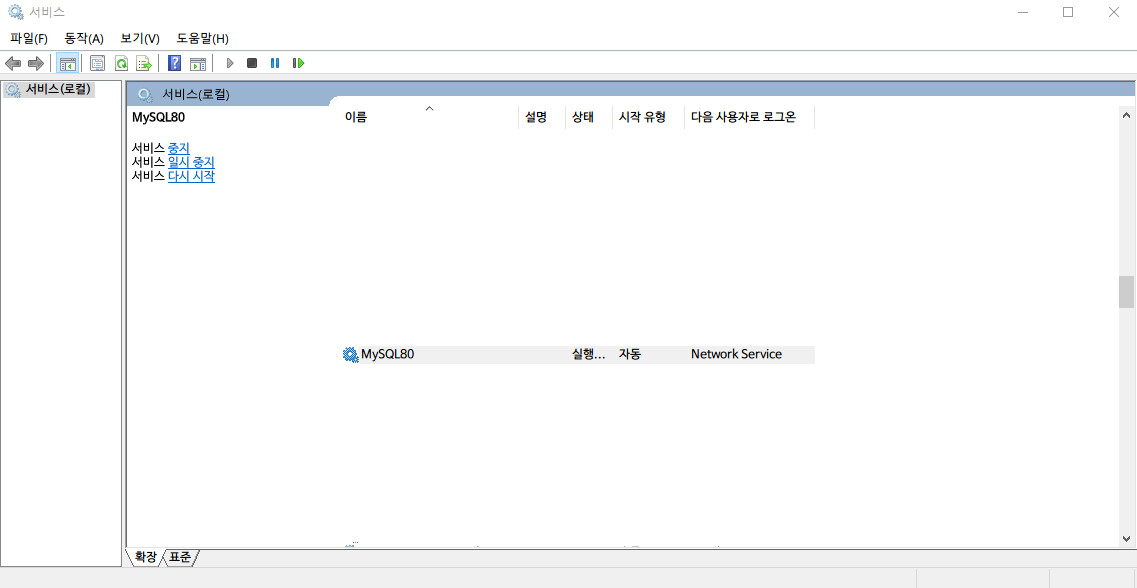Open Help with the question mark icon
This screenshot has width=1137, height=588.
(x=174, y=63)
